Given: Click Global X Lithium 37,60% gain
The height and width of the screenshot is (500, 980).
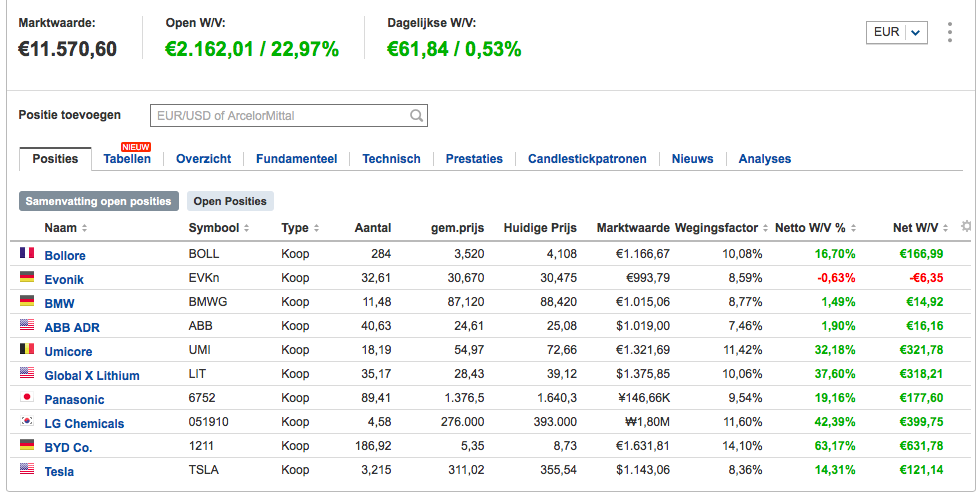Looking at the screenshot, I should [835, 374].
